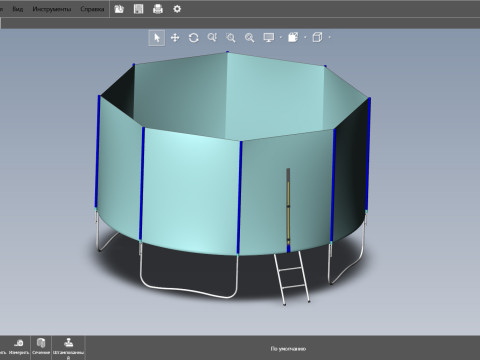
Task: Click the rendering style icon
Action: [x=293, y=37]
